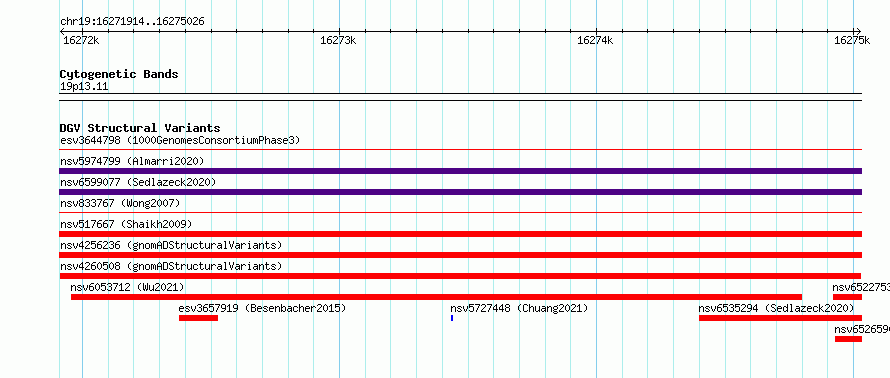Viewport: 890px width, 378px height.
Task: Select the nsv517667 (Shaikh2009) red bar
Action: (461, 234)
